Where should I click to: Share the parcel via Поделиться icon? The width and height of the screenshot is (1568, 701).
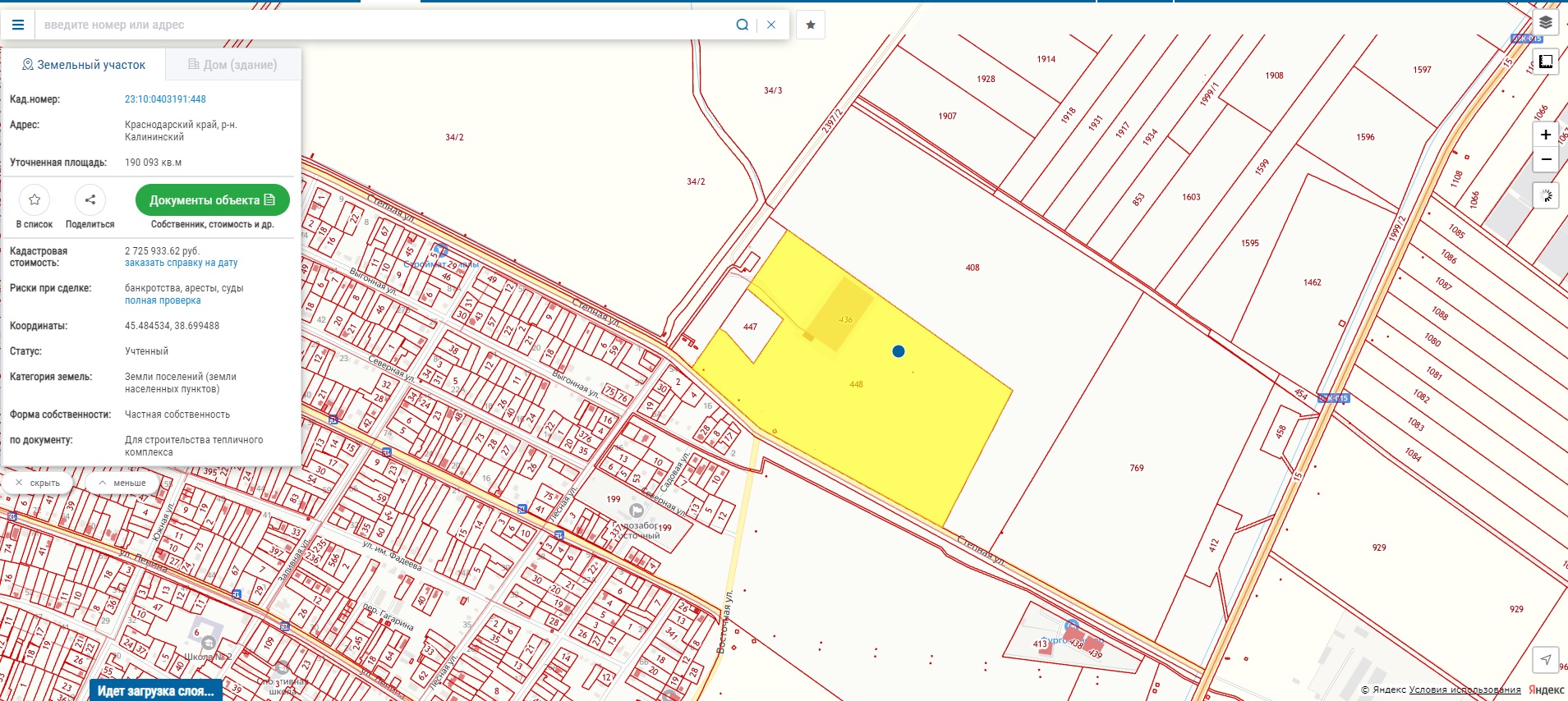click(x=90, y=199)
